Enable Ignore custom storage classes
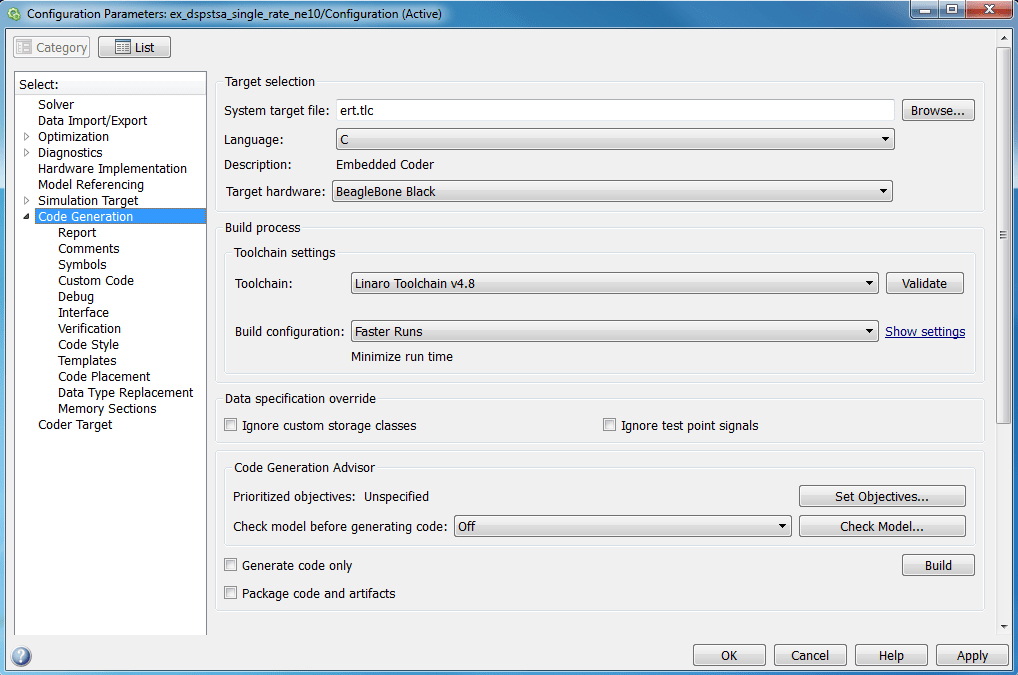Viewport: 1018px width, 675px height. coord(230,425)
